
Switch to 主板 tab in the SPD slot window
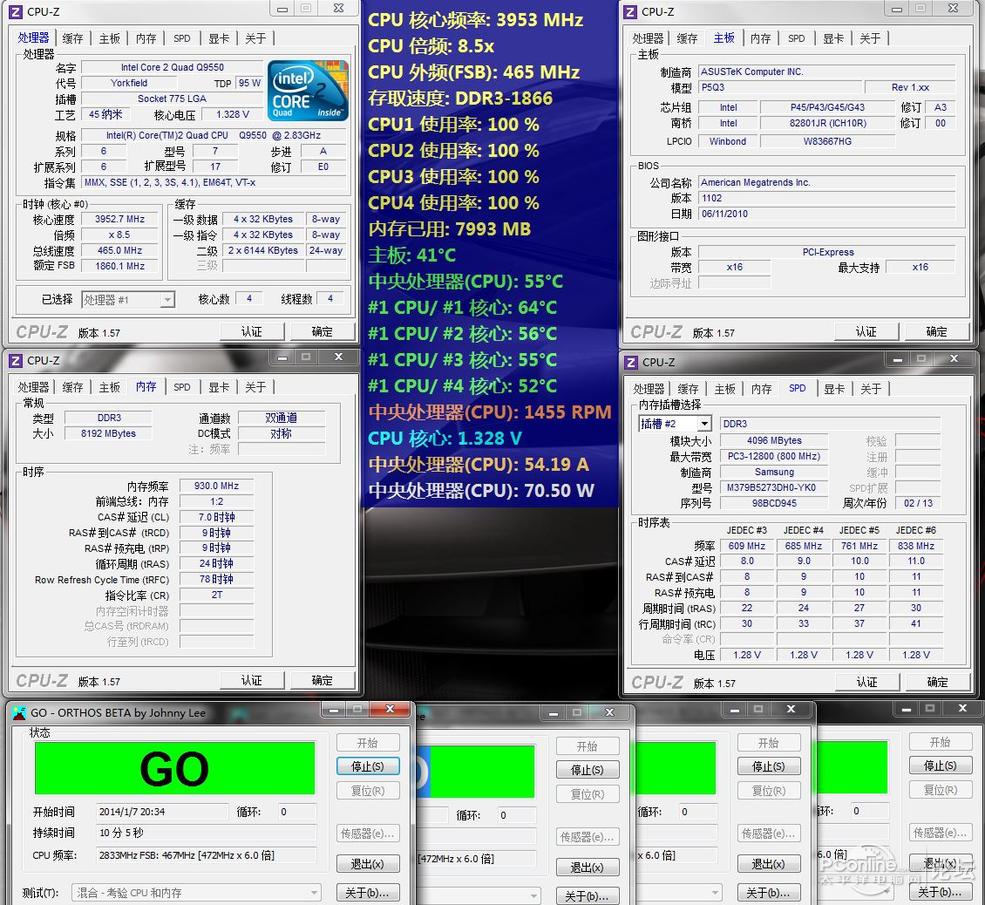[725, 389]
